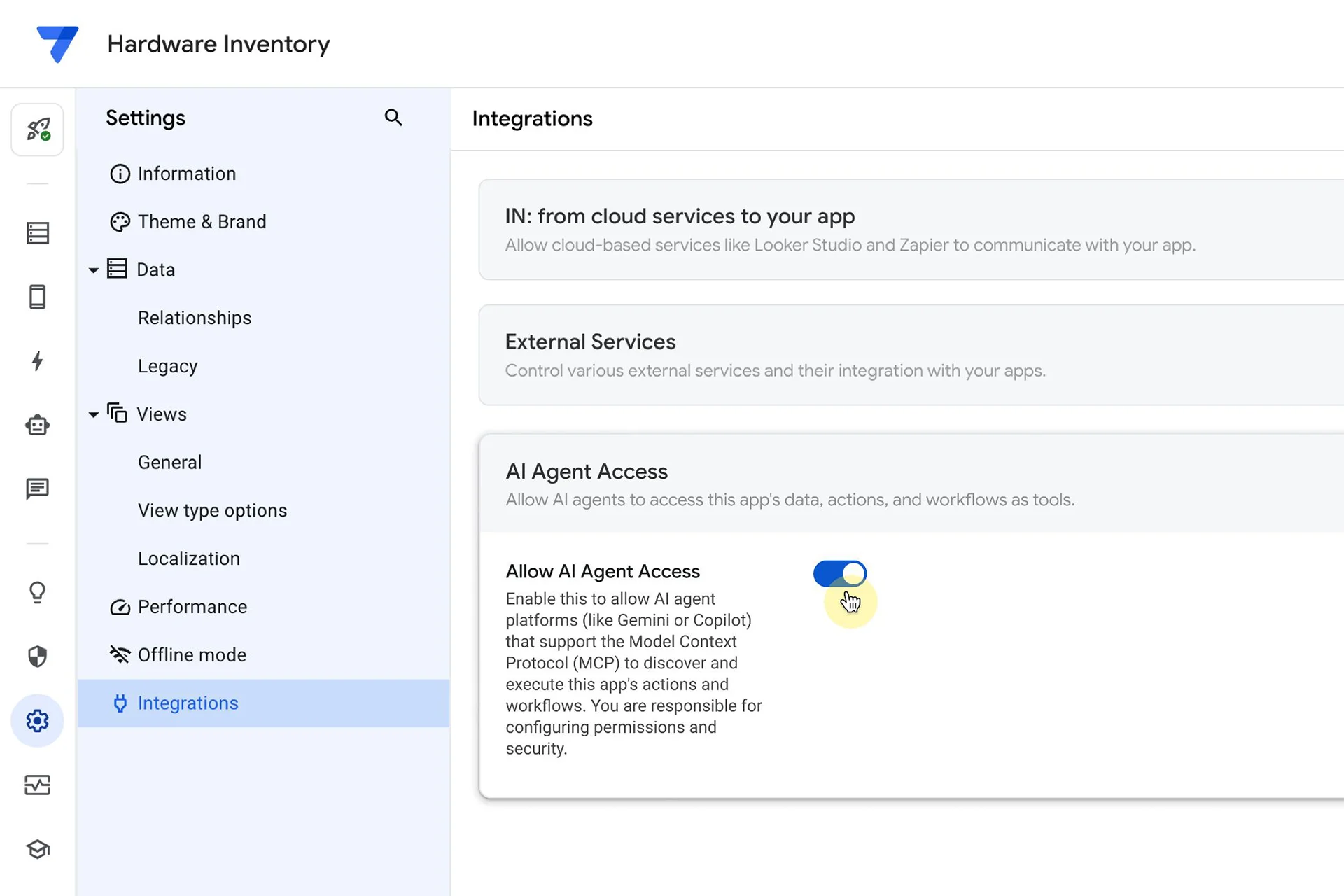Click the Views label in Settings
Screen dimensions: 1344x896
(x=162, y=414)
